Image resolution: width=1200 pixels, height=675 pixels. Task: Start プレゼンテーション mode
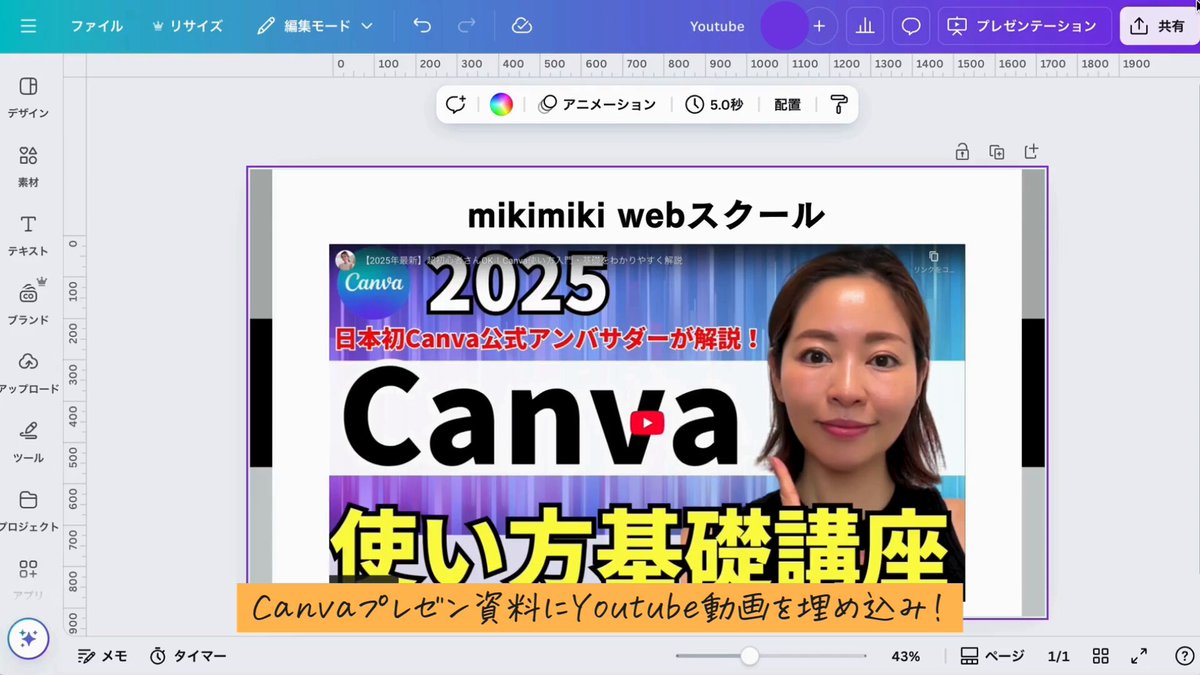pyautogui.click(x=1022, y=25)
